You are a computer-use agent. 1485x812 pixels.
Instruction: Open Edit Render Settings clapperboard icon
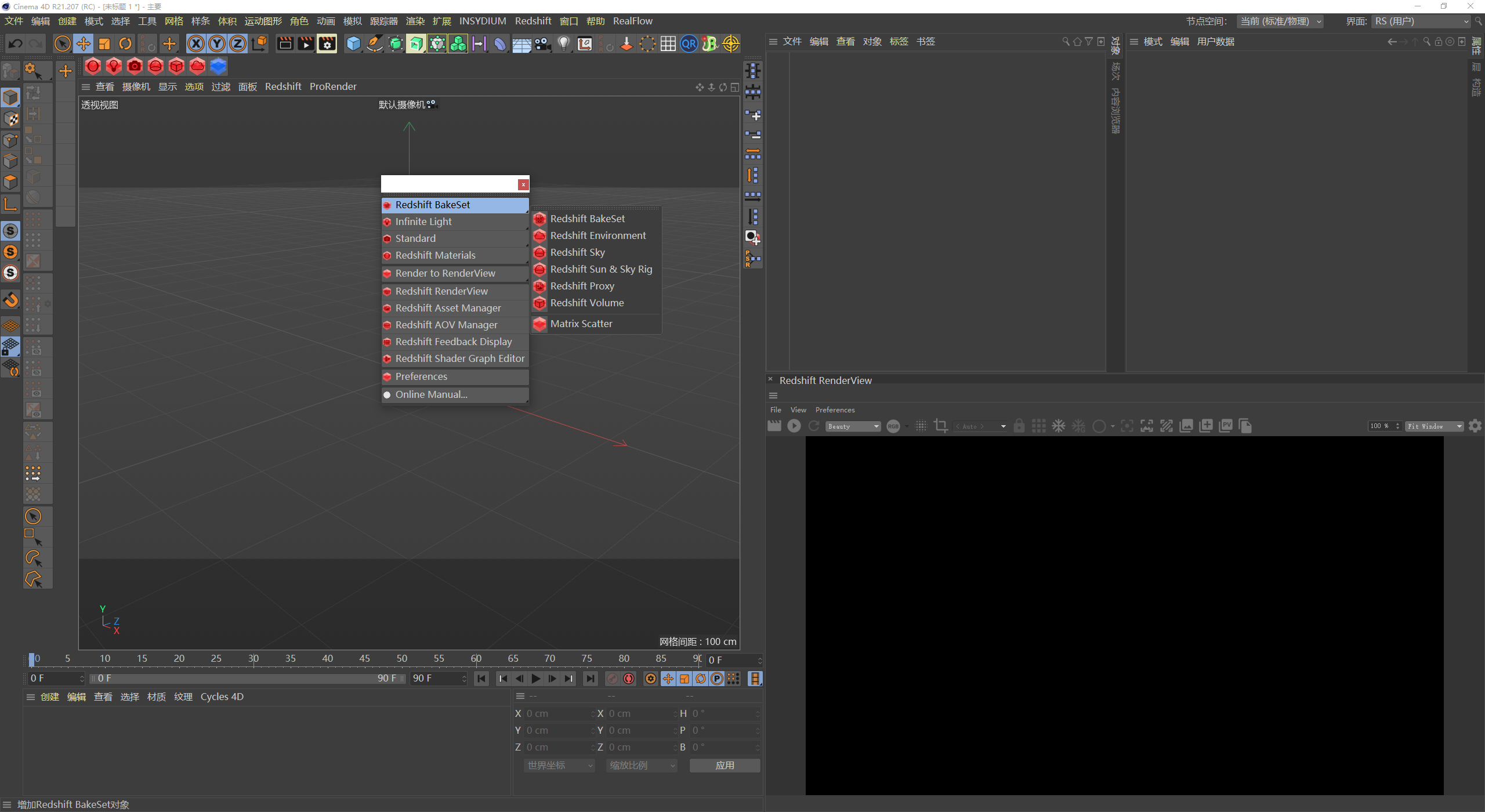click(327, 44)
